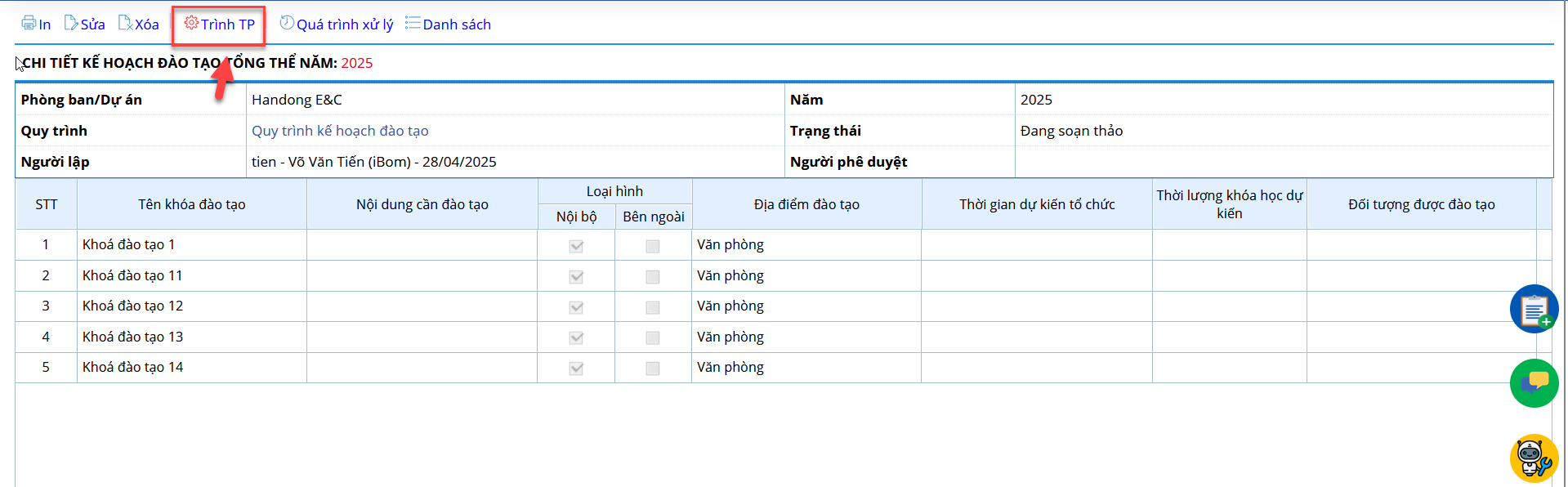Click the Người phê duyệt label
Viewport: 1568px width, 487px height.
pyautogui.click(x=848, y=162)
